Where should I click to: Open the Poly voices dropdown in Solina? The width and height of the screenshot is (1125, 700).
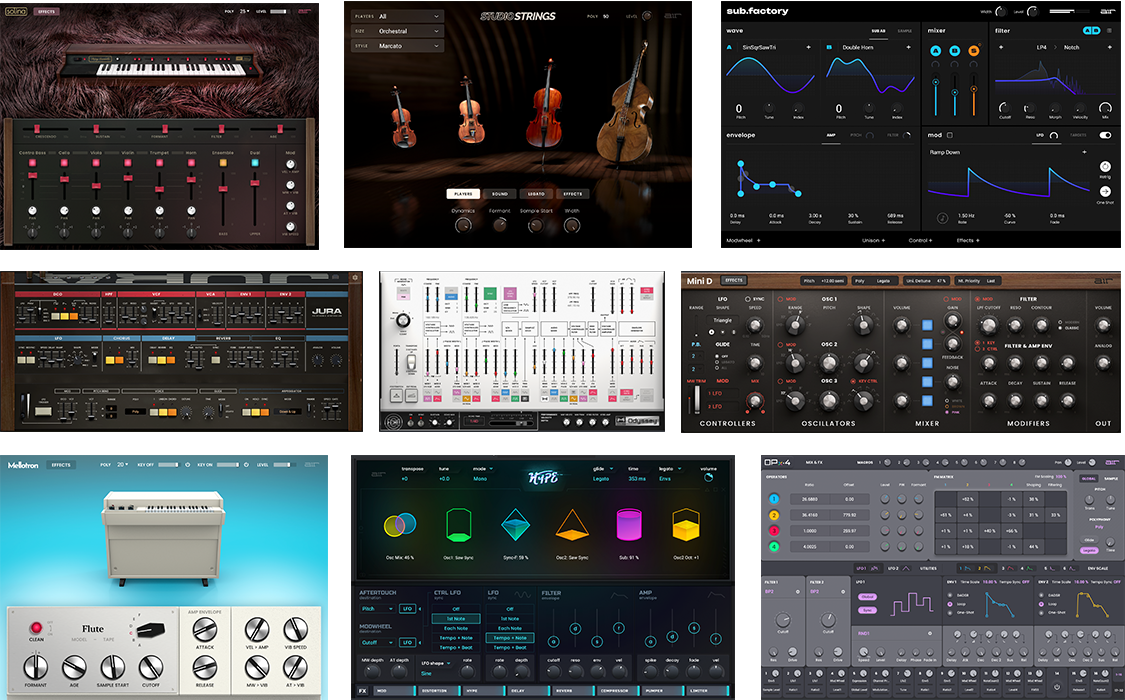pyautogui.click(x=245, y=11)
